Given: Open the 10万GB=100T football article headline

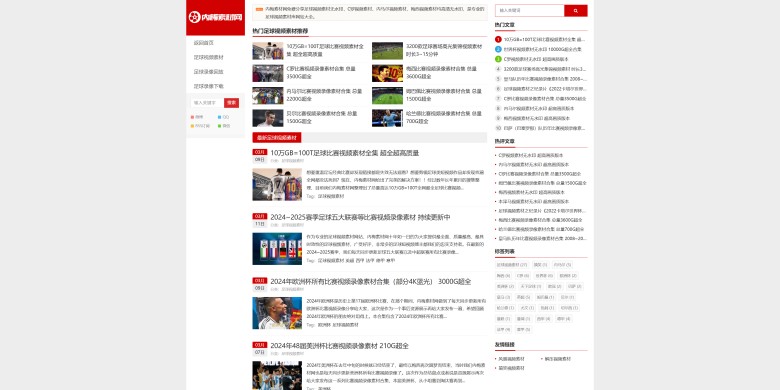Looking at the screenshot, I should point(344,153).
